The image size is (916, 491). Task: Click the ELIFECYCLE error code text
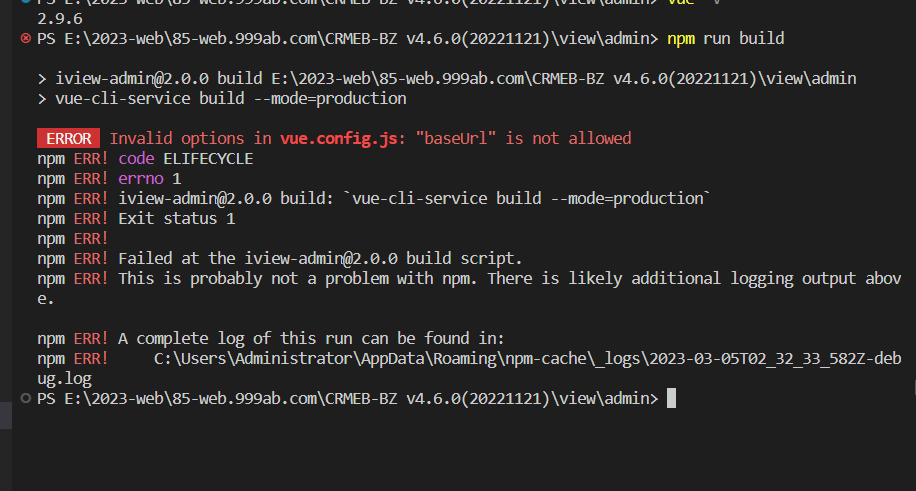pyautogui.click(x=208, y=159)
